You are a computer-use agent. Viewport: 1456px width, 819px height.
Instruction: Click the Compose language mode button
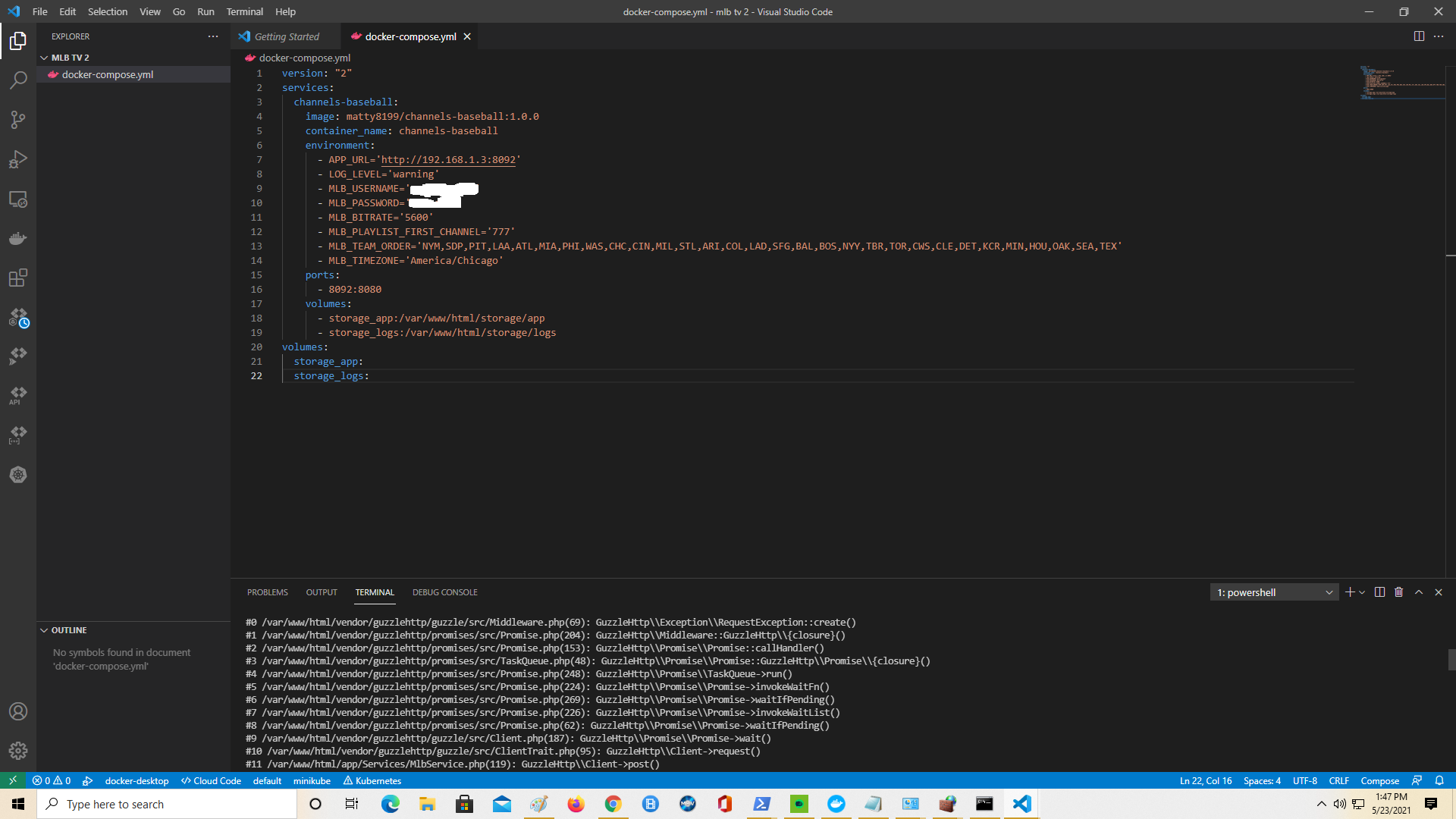click(1379, 780)
